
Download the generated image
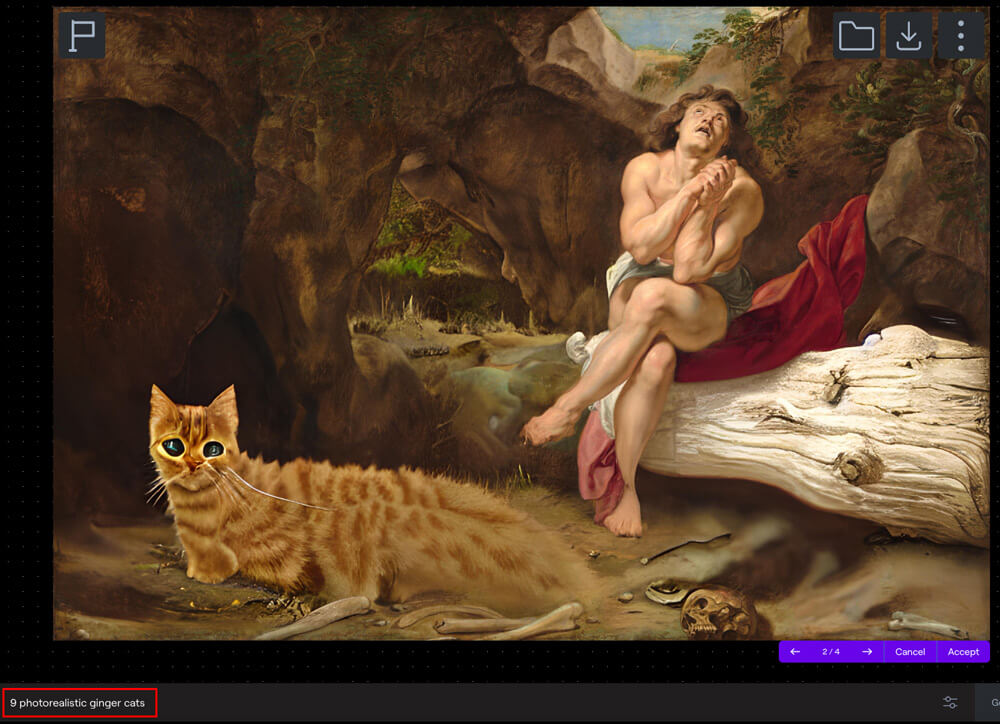point(908,36)
